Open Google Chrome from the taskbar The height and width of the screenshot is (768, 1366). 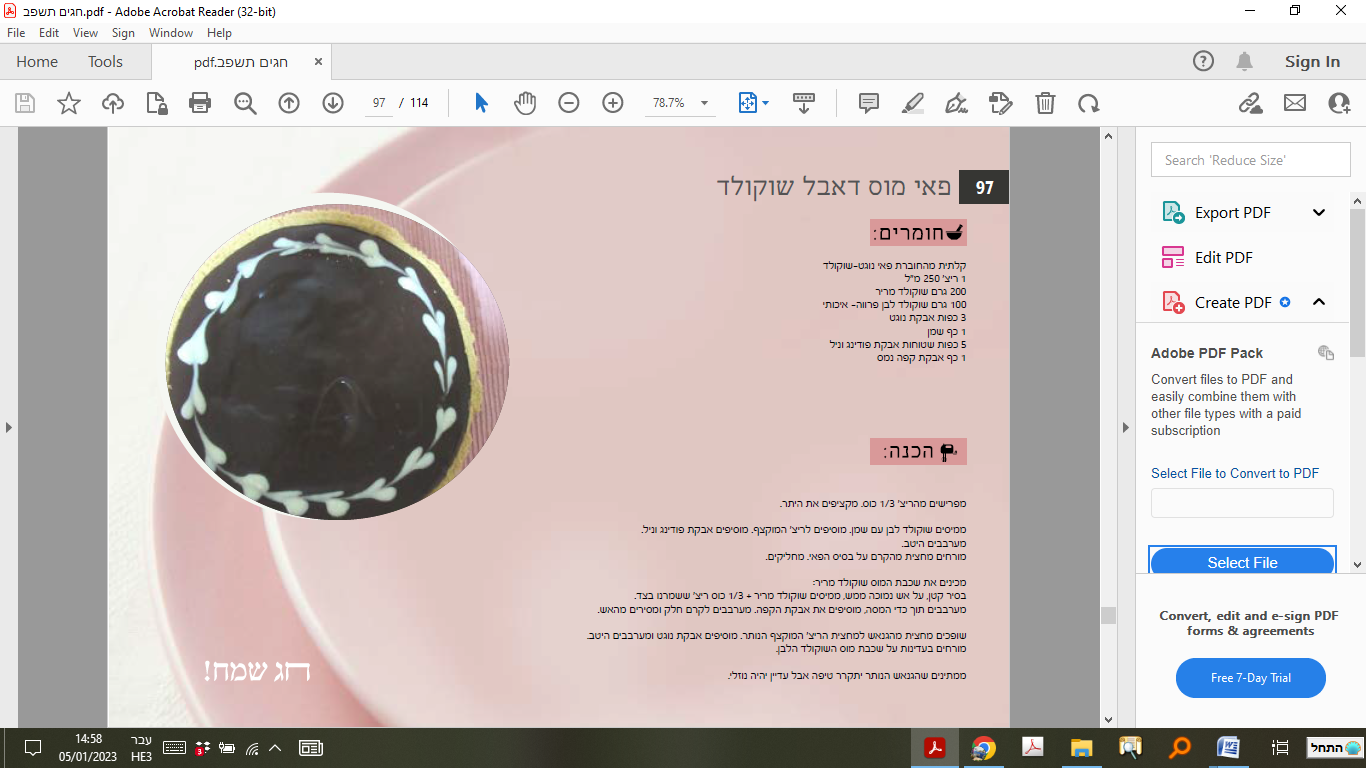pyautogui.click(x=984, y=748)
